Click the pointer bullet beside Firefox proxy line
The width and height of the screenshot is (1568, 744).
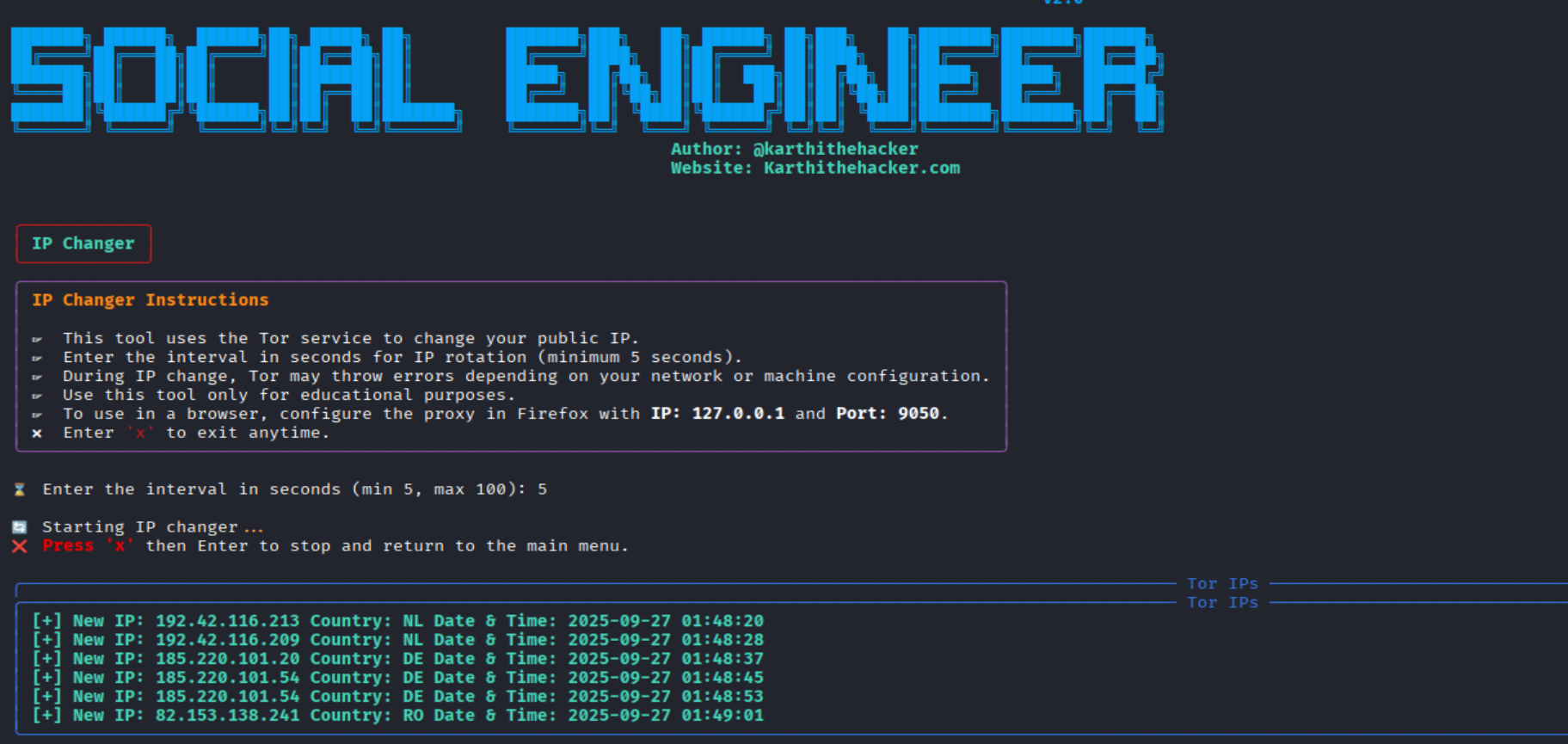[x=37, y=415]
